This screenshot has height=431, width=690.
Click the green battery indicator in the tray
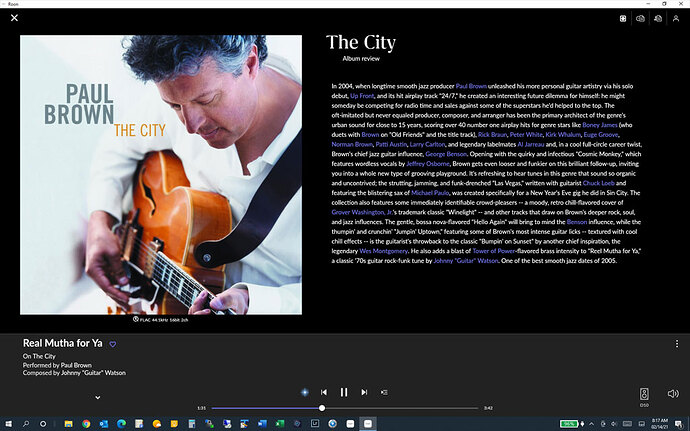(569, 424)
